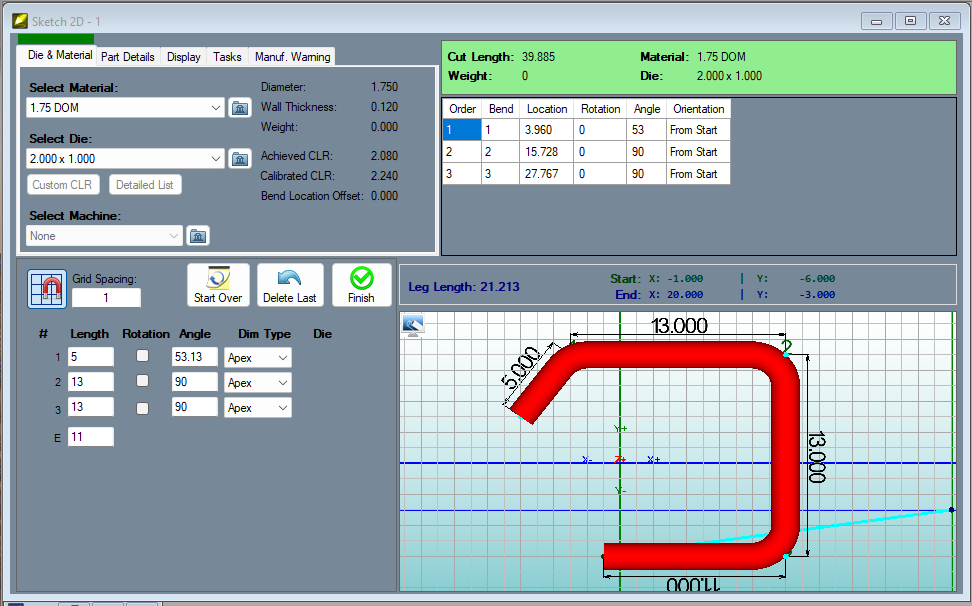Click the view reset icon in sketch canvas

(413, 324)
